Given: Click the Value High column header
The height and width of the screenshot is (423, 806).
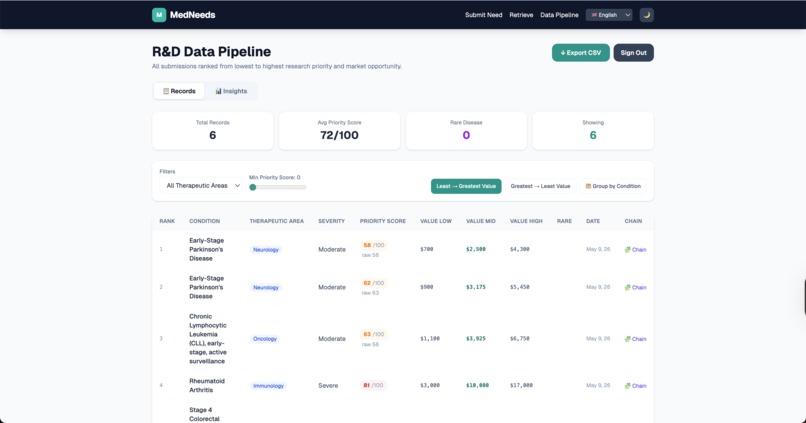Looking at the screenshot, I should click(526, 221).
